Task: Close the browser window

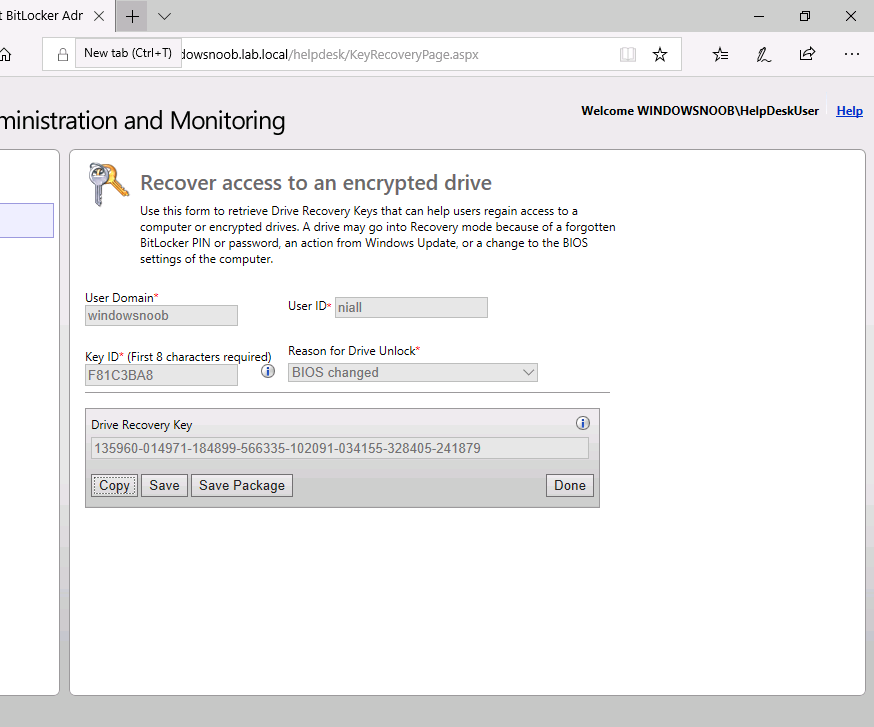Action: click(x=851, y=16)
